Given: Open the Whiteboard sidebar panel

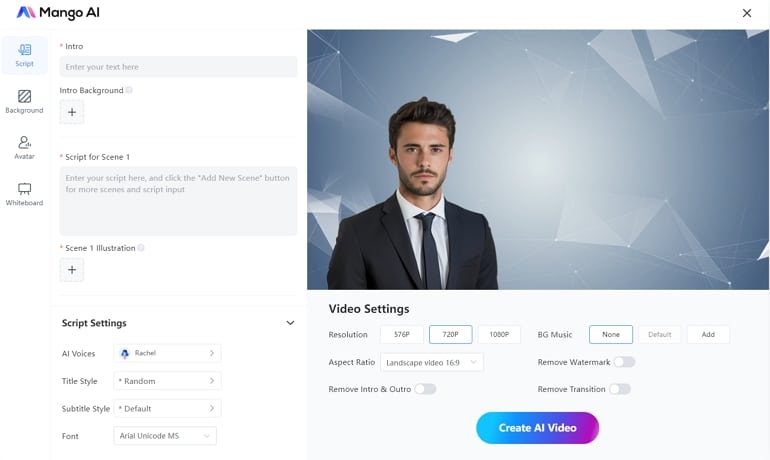Looking at the screenshot, I should coord(25,194).
